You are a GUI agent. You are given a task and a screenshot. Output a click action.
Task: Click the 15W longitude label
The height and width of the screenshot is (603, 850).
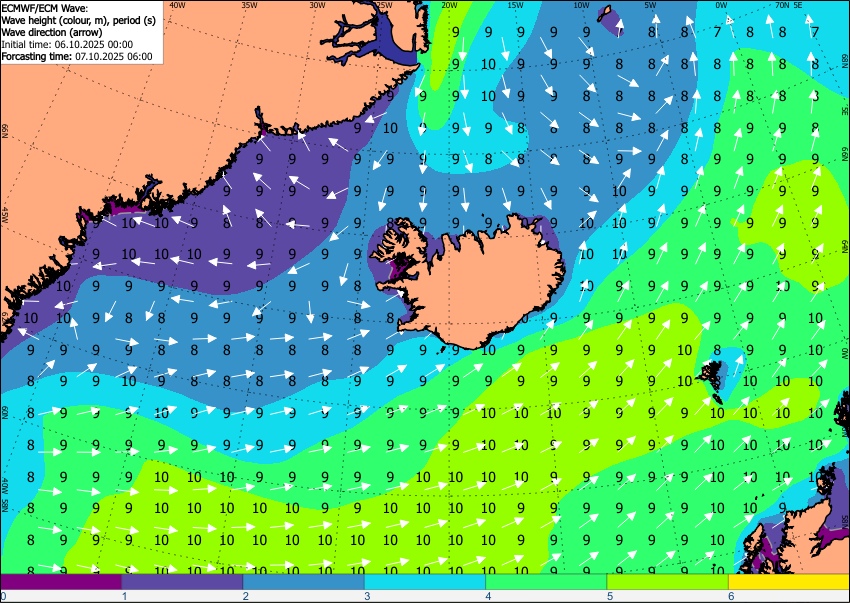click(x=515, y=5)
